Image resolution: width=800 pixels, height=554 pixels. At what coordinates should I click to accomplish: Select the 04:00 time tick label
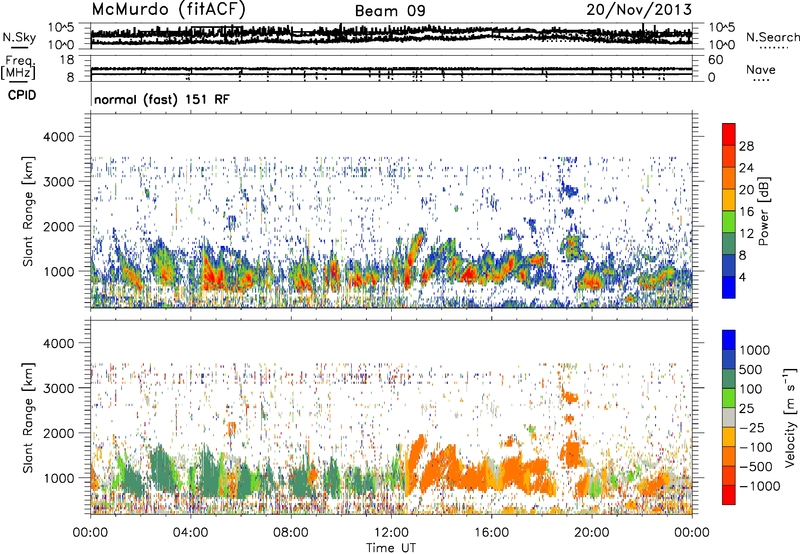[x=190, y=533]
